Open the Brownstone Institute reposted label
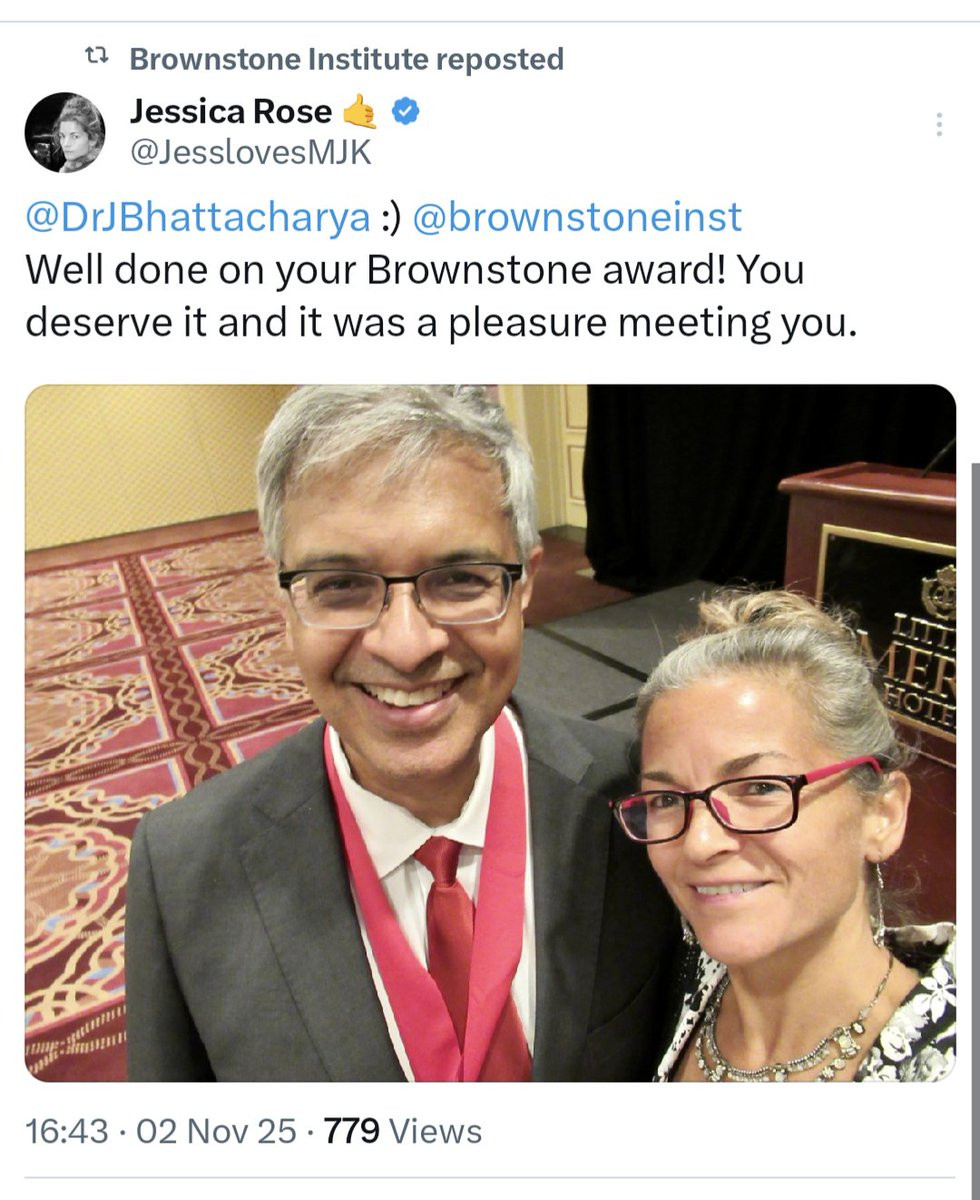Viewport: 980px width, 1200px height. point(346,59)
